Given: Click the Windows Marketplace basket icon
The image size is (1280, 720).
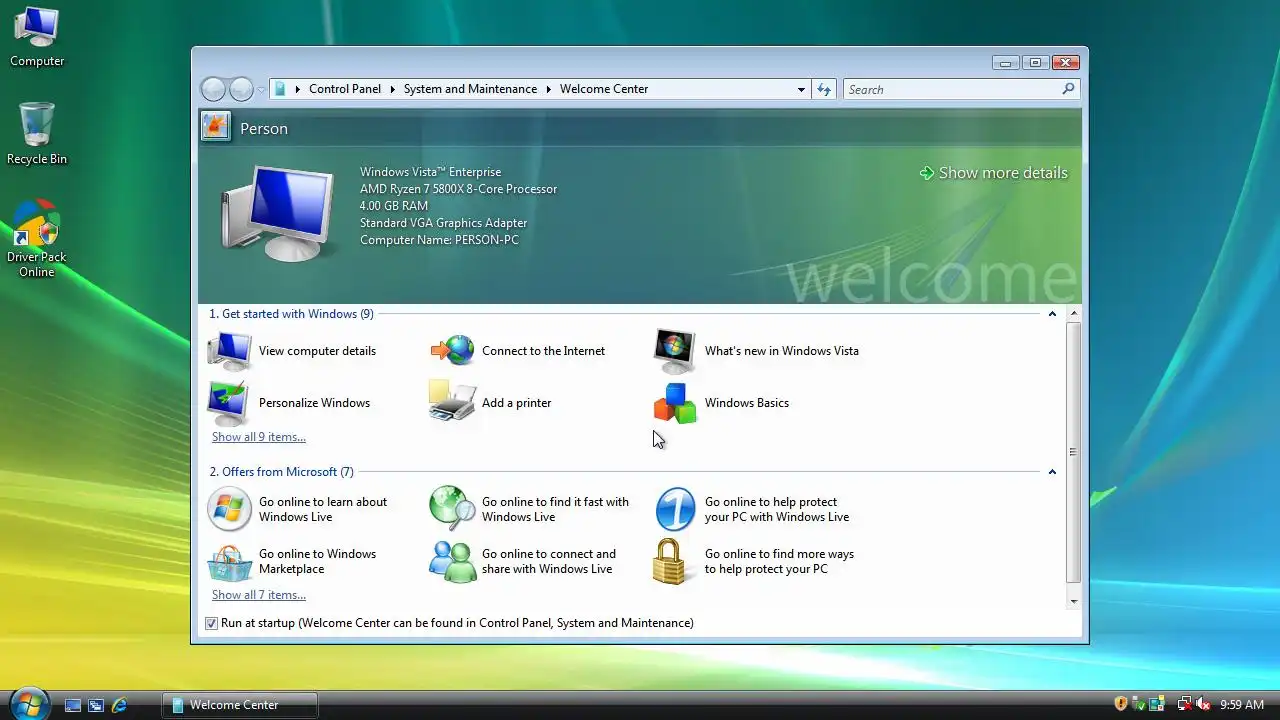Looking at the screenshot, I should click(x=229, y=562).
